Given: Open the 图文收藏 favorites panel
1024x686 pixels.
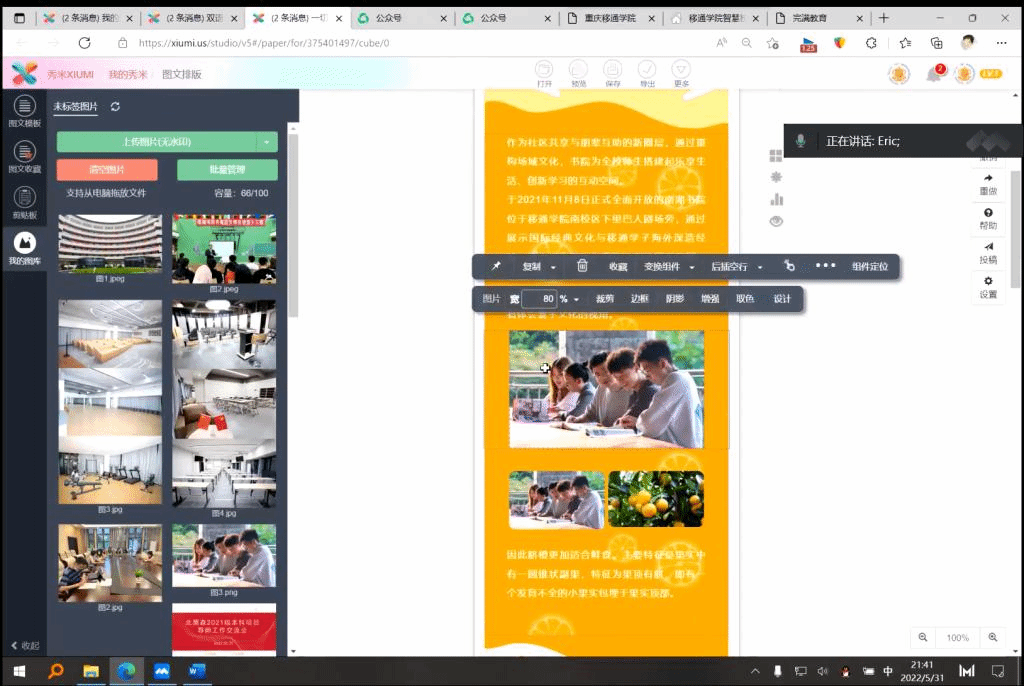Looking at the screenshot, I should [24, 155].
